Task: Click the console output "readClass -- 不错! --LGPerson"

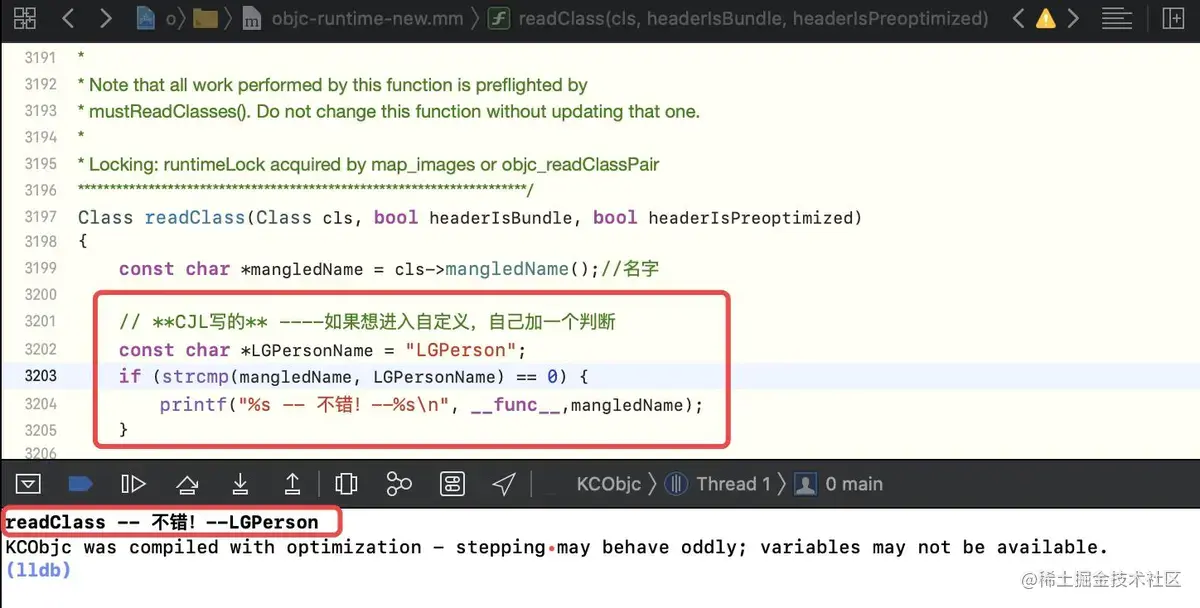Action: [x=162, y=522]
